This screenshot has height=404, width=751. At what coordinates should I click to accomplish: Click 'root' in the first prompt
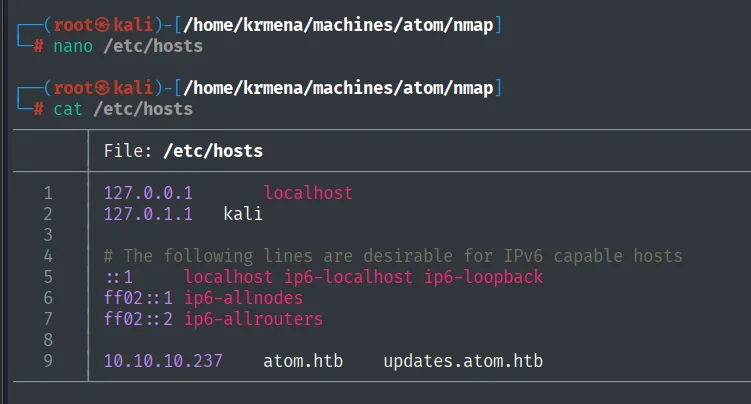(73, 24)
